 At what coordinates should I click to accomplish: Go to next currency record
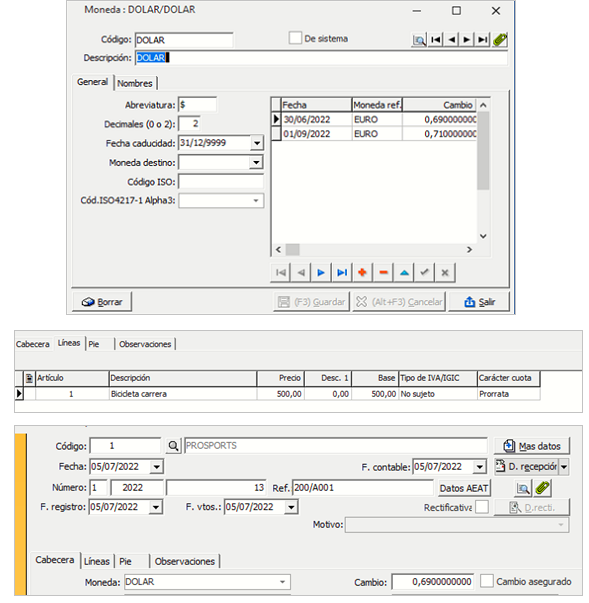click(x=466, y=40)
